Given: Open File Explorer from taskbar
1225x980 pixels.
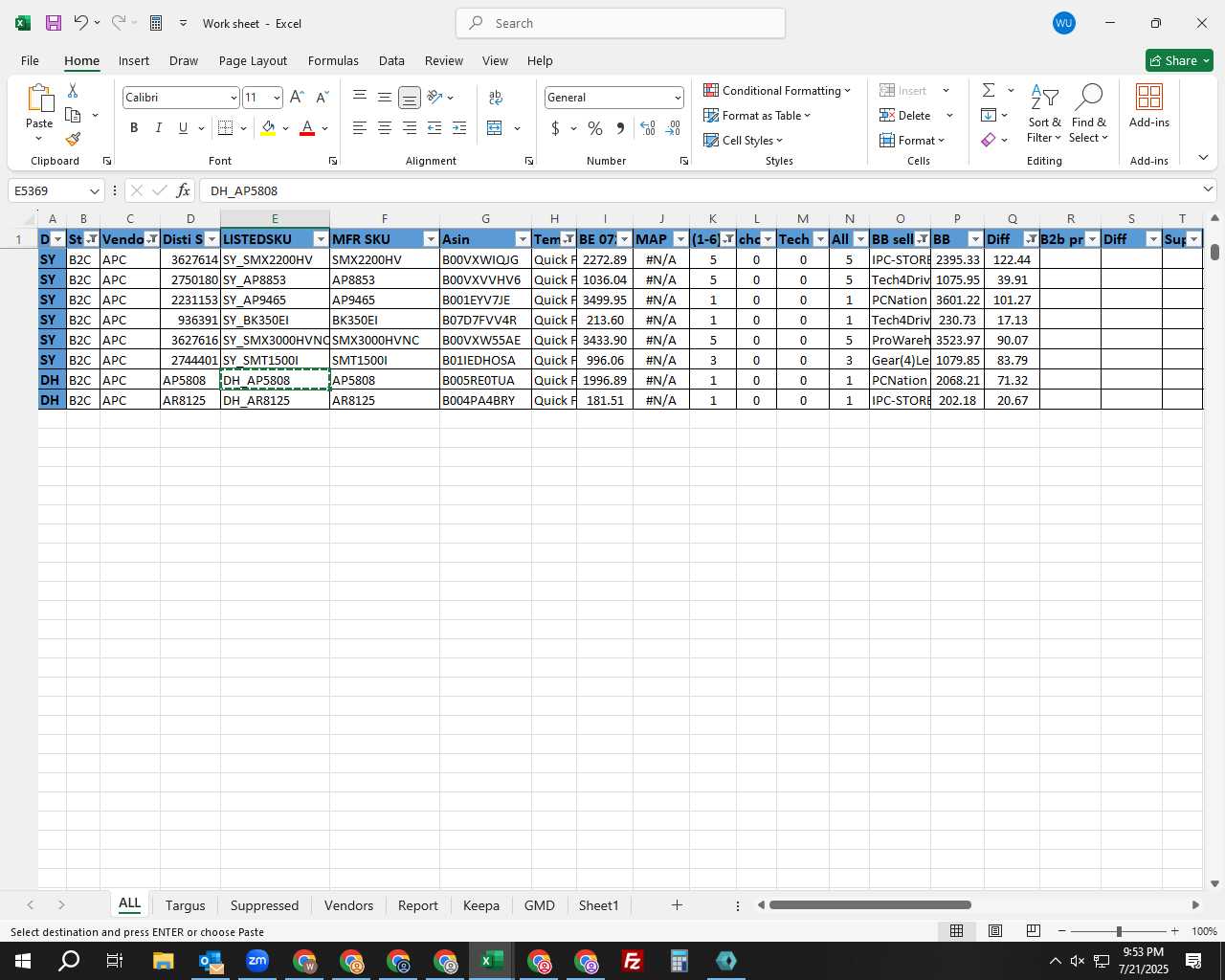Looking at the screenshot, I should 163,961.
